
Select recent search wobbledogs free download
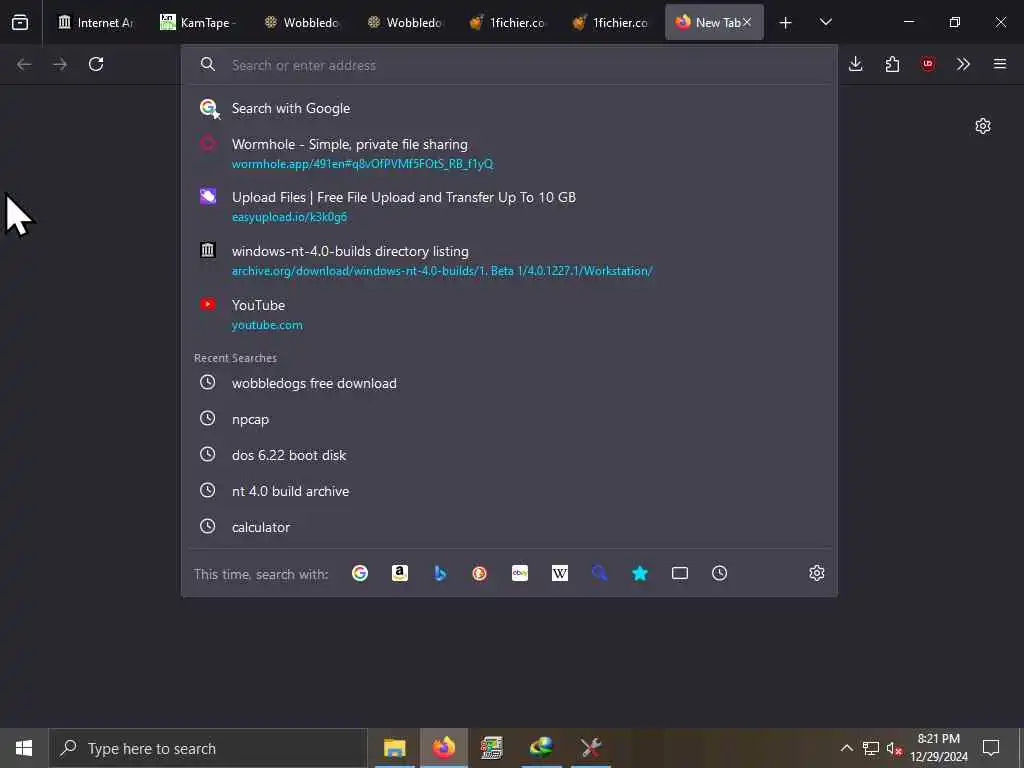[x=509, y=383]
